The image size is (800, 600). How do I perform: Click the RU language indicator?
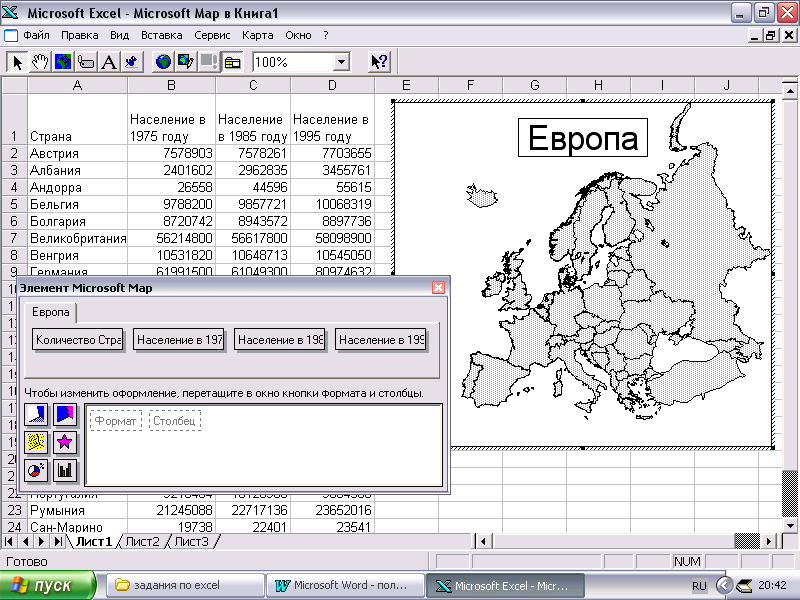(699, 586)
